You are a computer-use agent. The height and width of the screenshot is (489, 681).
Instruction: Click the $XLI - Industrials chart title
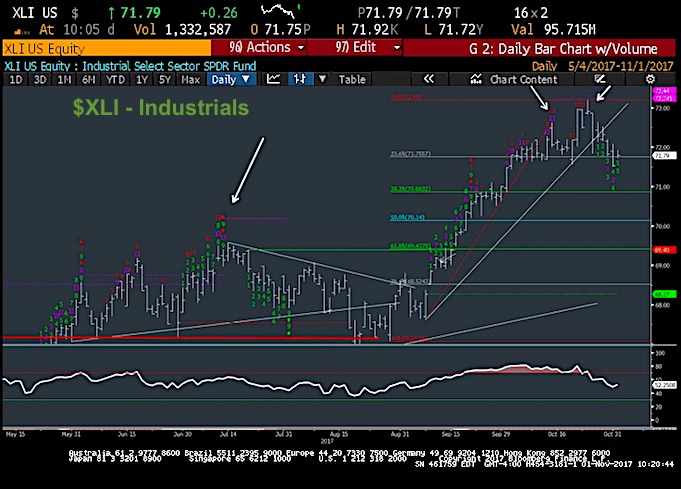161,108
